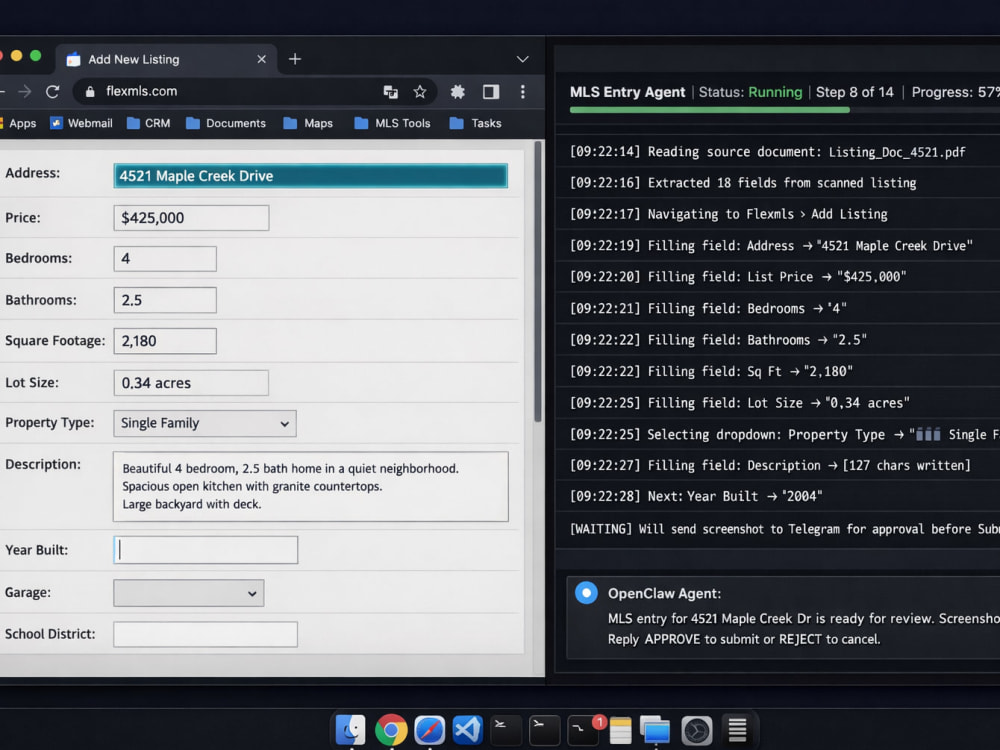Open the MLS Tools bookmark folder
Image resolution: width=1000 pixels, height=750 pixels.
(x=392, y=123)
